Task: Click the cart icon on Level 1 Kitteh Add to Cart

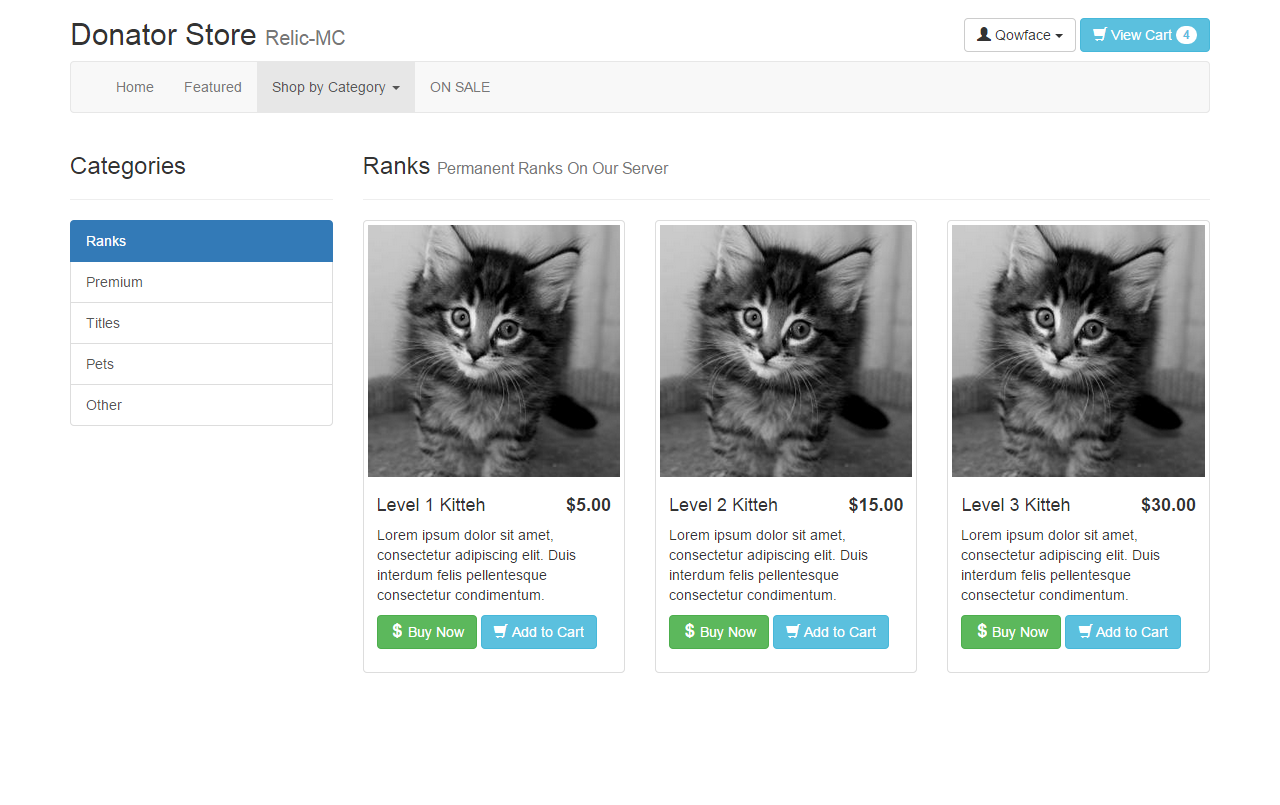Action: 500,632
